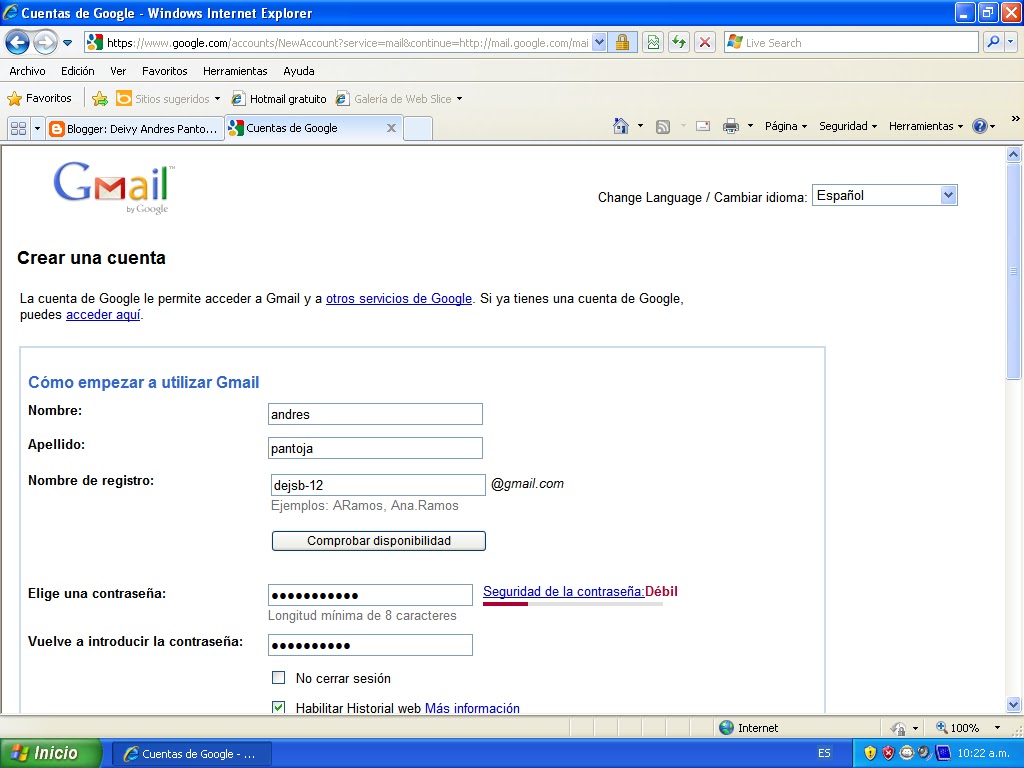1024x768 pixels.
Task: Open the Ver menu
Action: [118, 71]
